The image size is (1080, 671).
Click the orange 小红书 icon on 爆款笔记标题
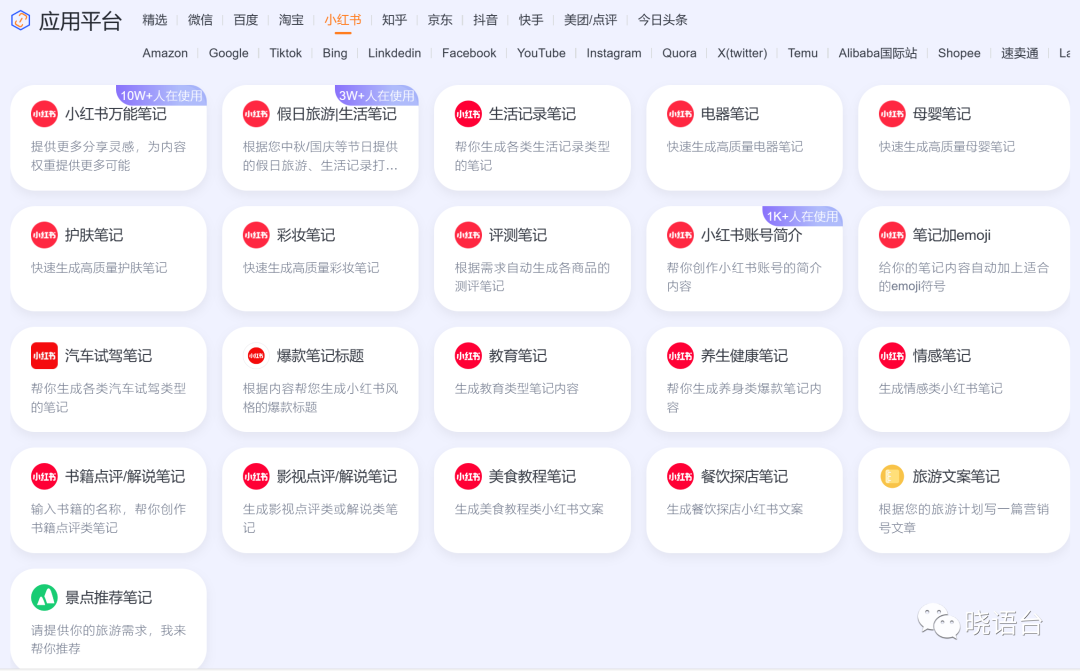tap(255, 355)
